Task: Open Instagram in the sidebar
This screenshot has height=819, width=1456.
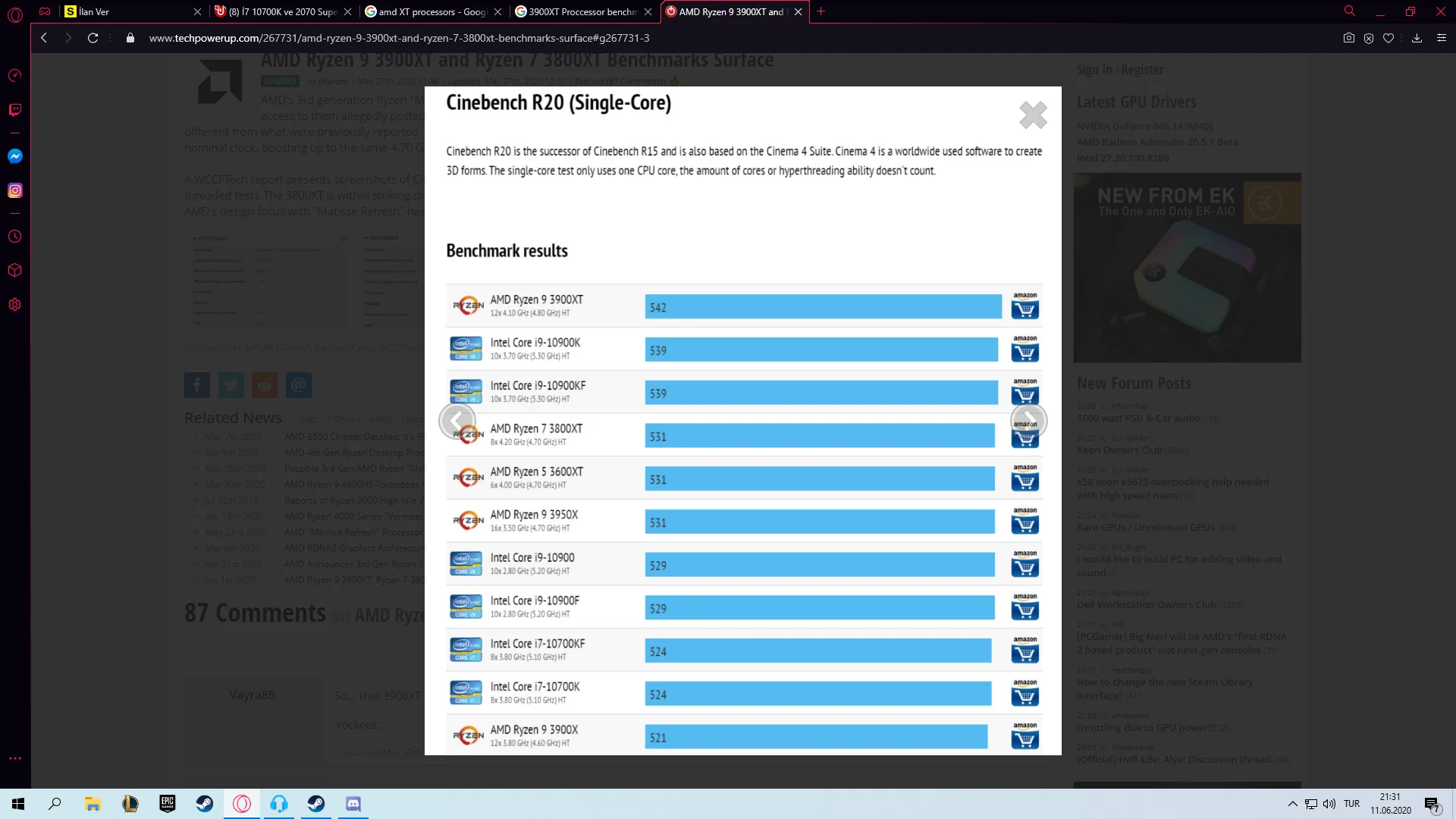Action: [15, 191]
